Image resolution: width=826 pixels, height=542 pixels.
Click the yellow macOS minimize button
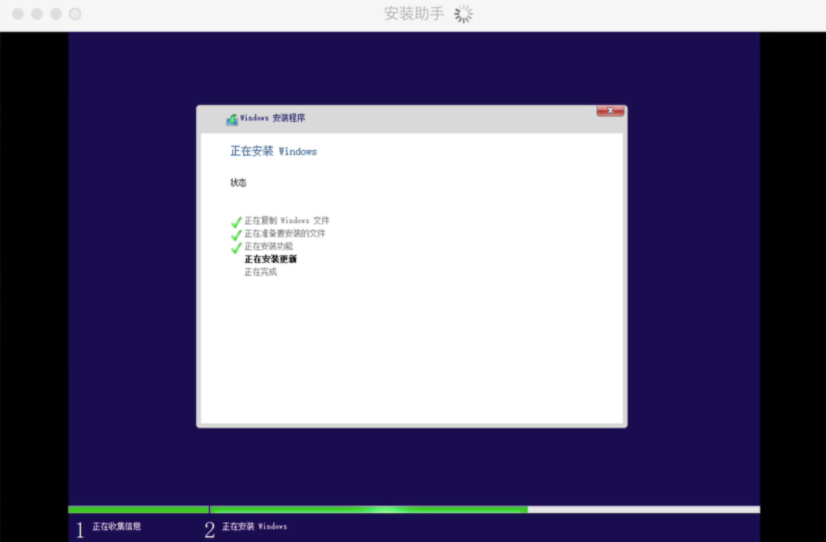(37, 14)
